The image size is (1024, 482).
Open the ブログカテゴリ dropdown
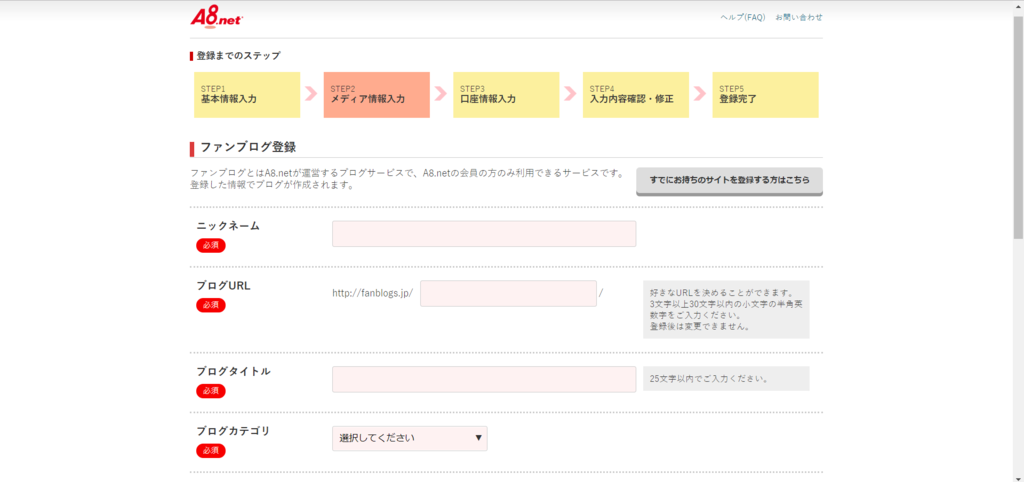[409, 438]
